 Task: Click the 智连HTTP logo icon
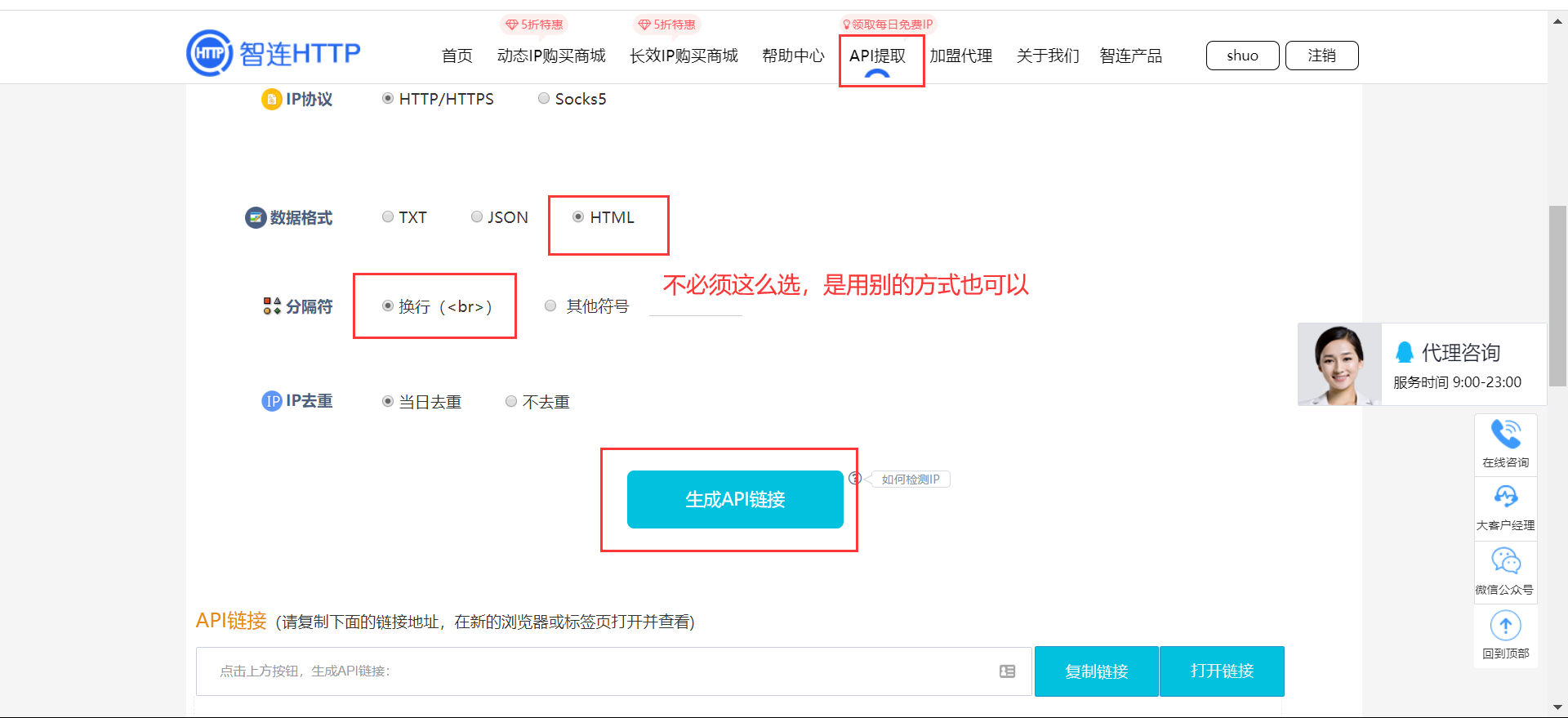(210, 54)
